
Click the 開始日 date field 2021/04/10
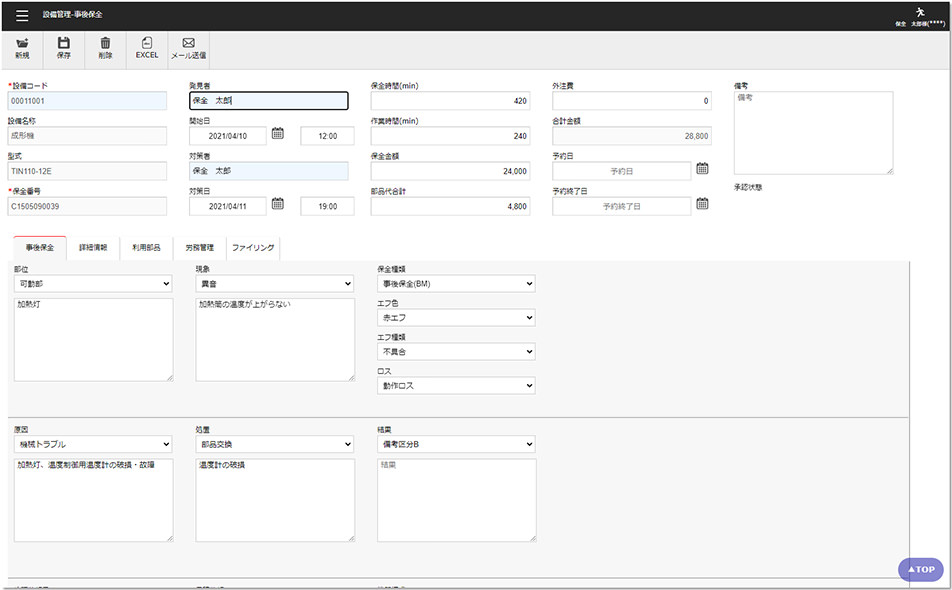click(x=228, y=136)
